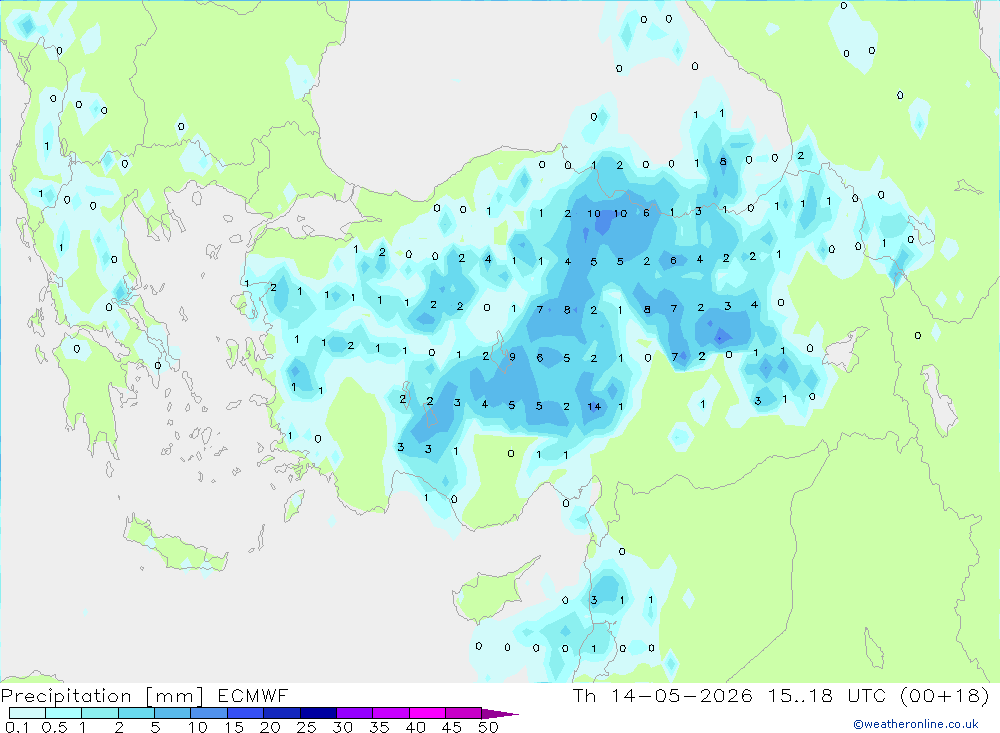Click the 15–20 mm blue legend swatch
The height and width of the screenshot is (733, 1000).
coord(245,713)
